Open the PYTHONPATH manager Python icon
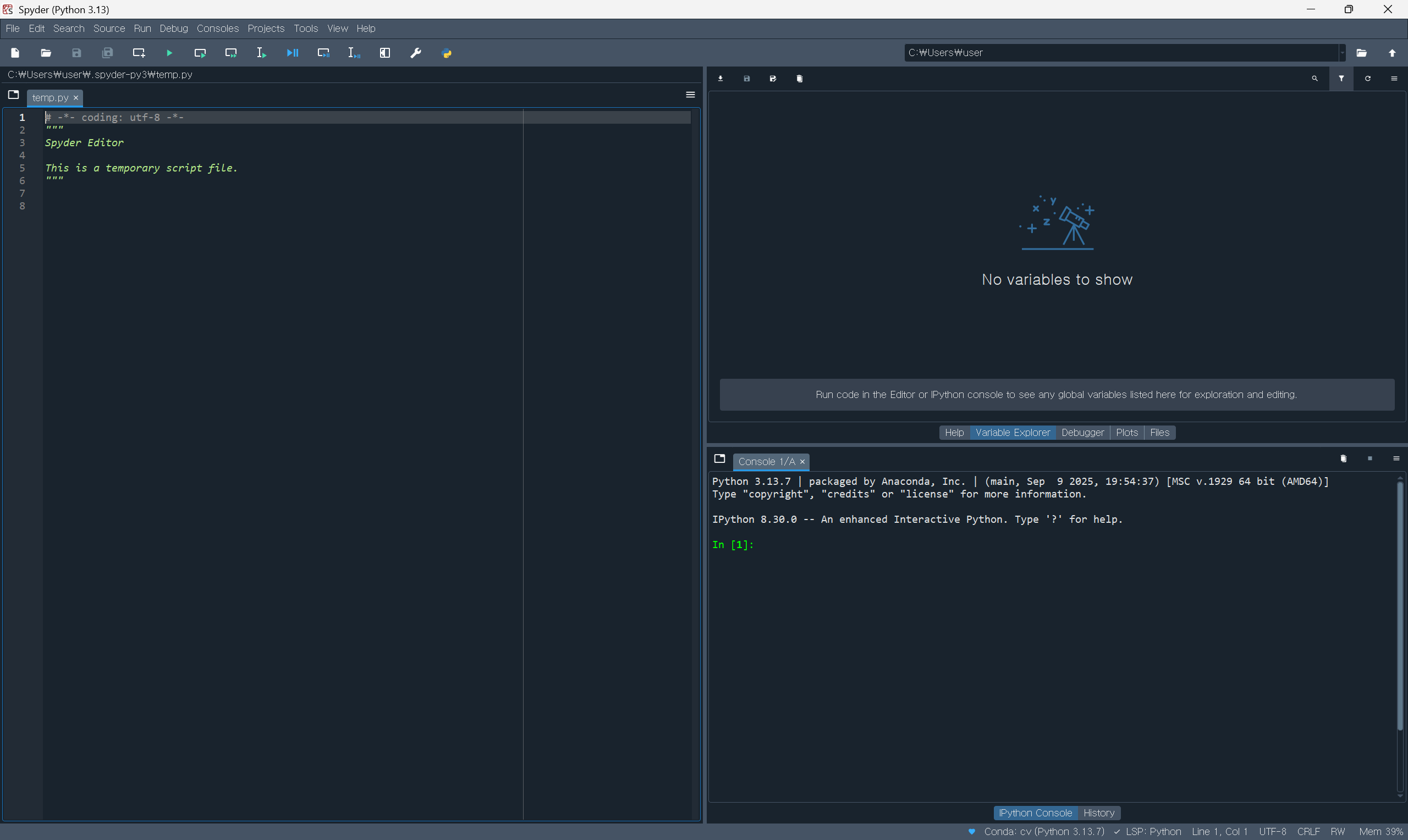The height and width of the screenshot is (840, 1408). pos(447,53)
